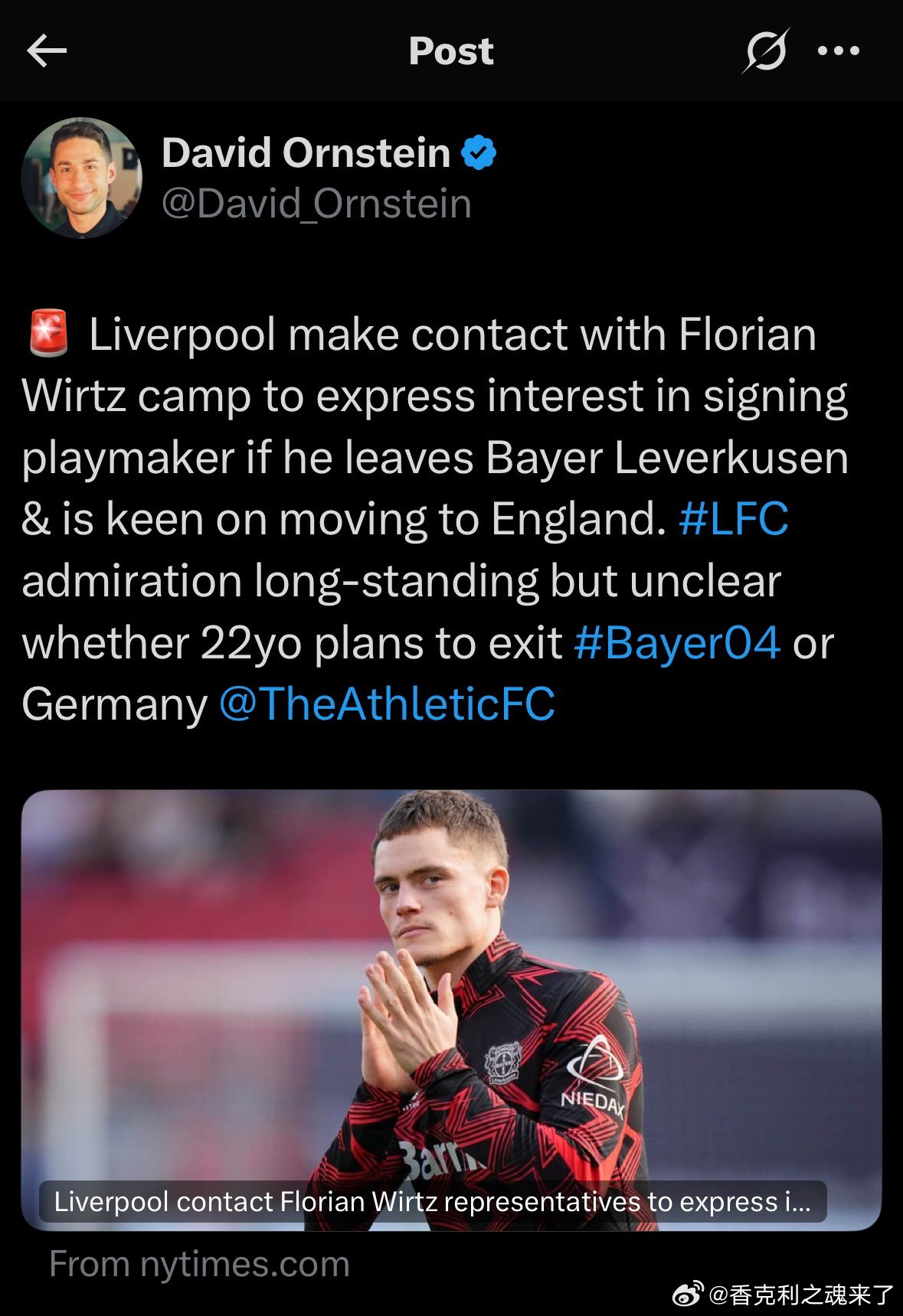This screenshot has width=903, height=1316.
Task: Open the Florian Wirtz article preview image
Action: coord(451,1010)
